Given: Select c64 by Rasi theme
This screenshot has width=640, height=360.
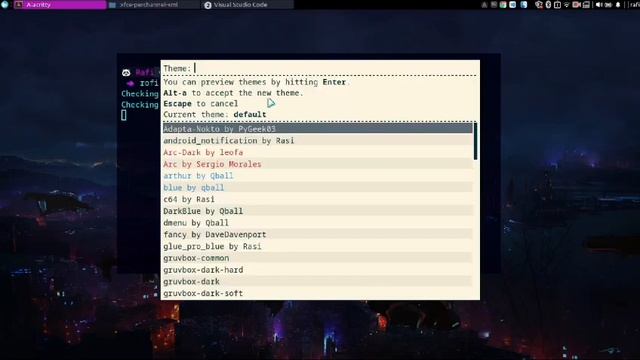Looking at the screenshot, I should pyautogui.click(x=318, y=199).
